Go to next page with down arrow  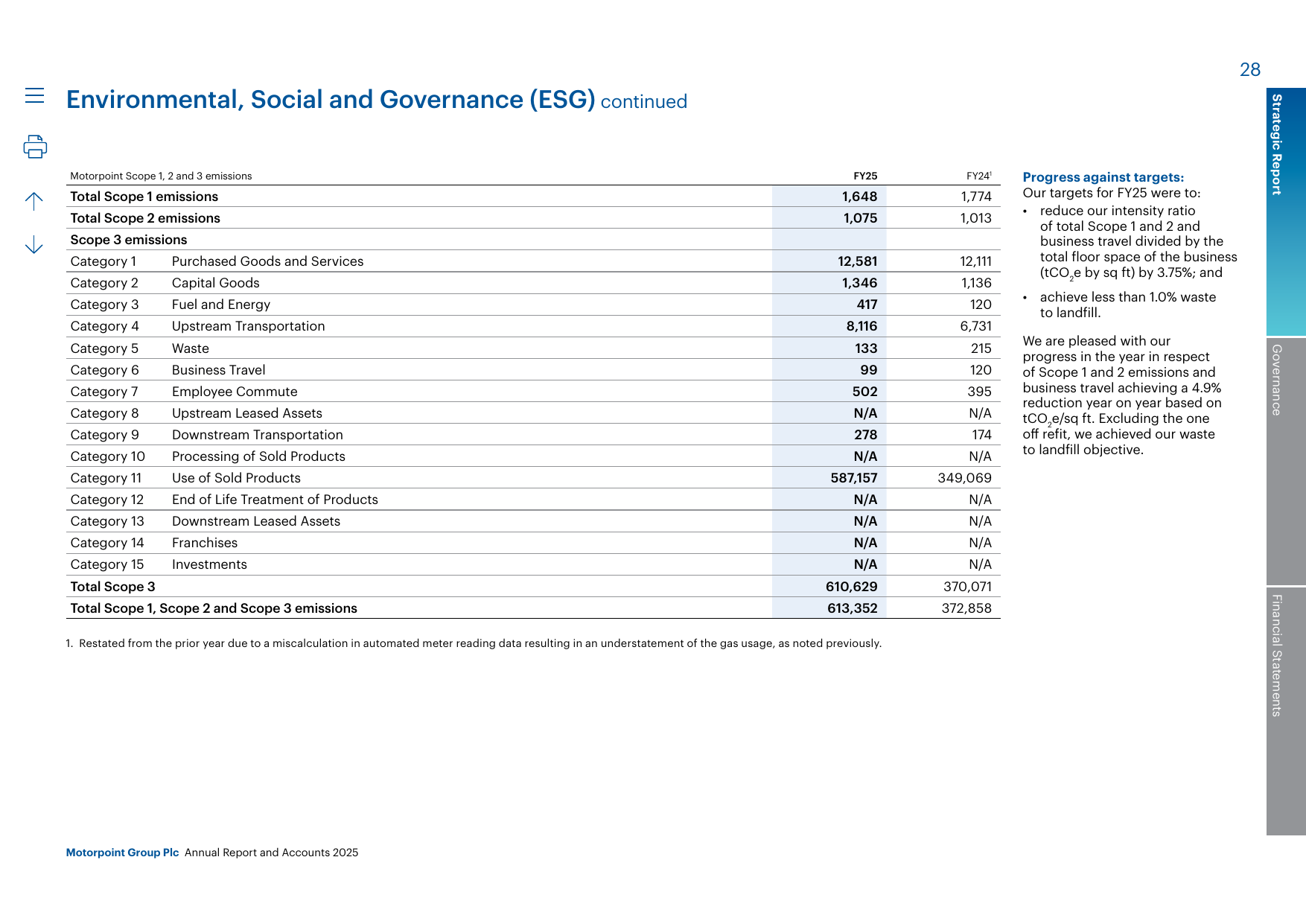[34, 245]
